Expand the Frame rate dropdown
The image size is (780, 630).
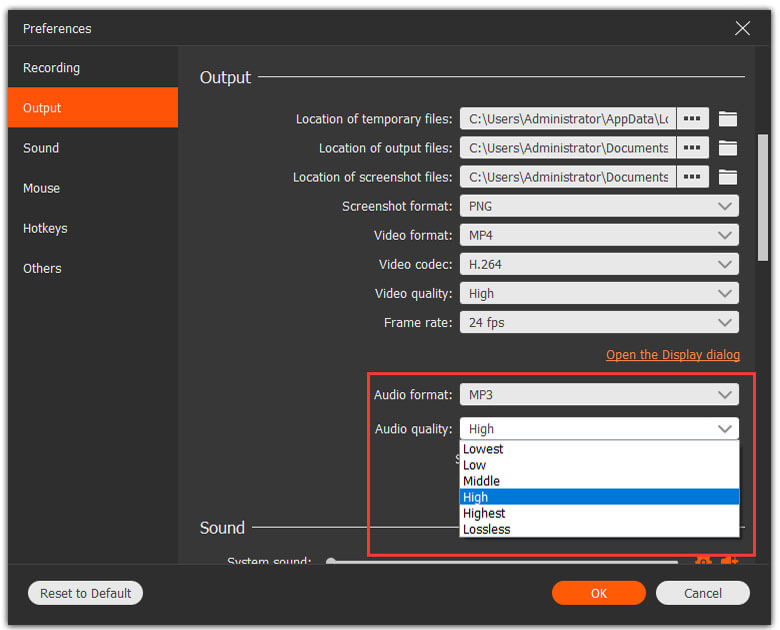pos(599,322)
